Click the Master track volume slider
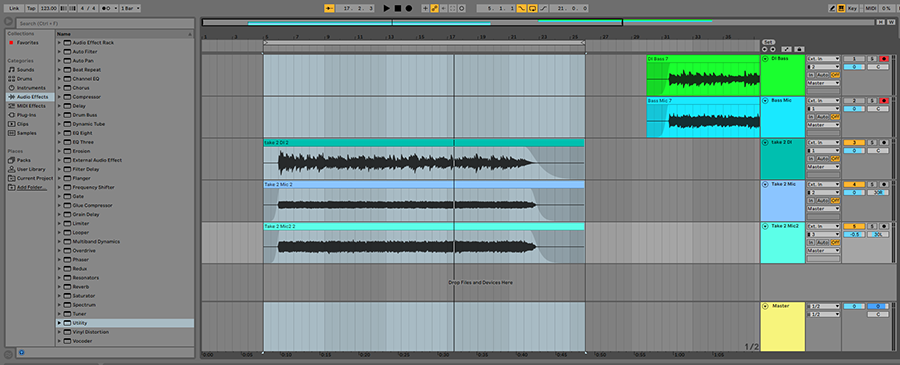 (854, 306)
